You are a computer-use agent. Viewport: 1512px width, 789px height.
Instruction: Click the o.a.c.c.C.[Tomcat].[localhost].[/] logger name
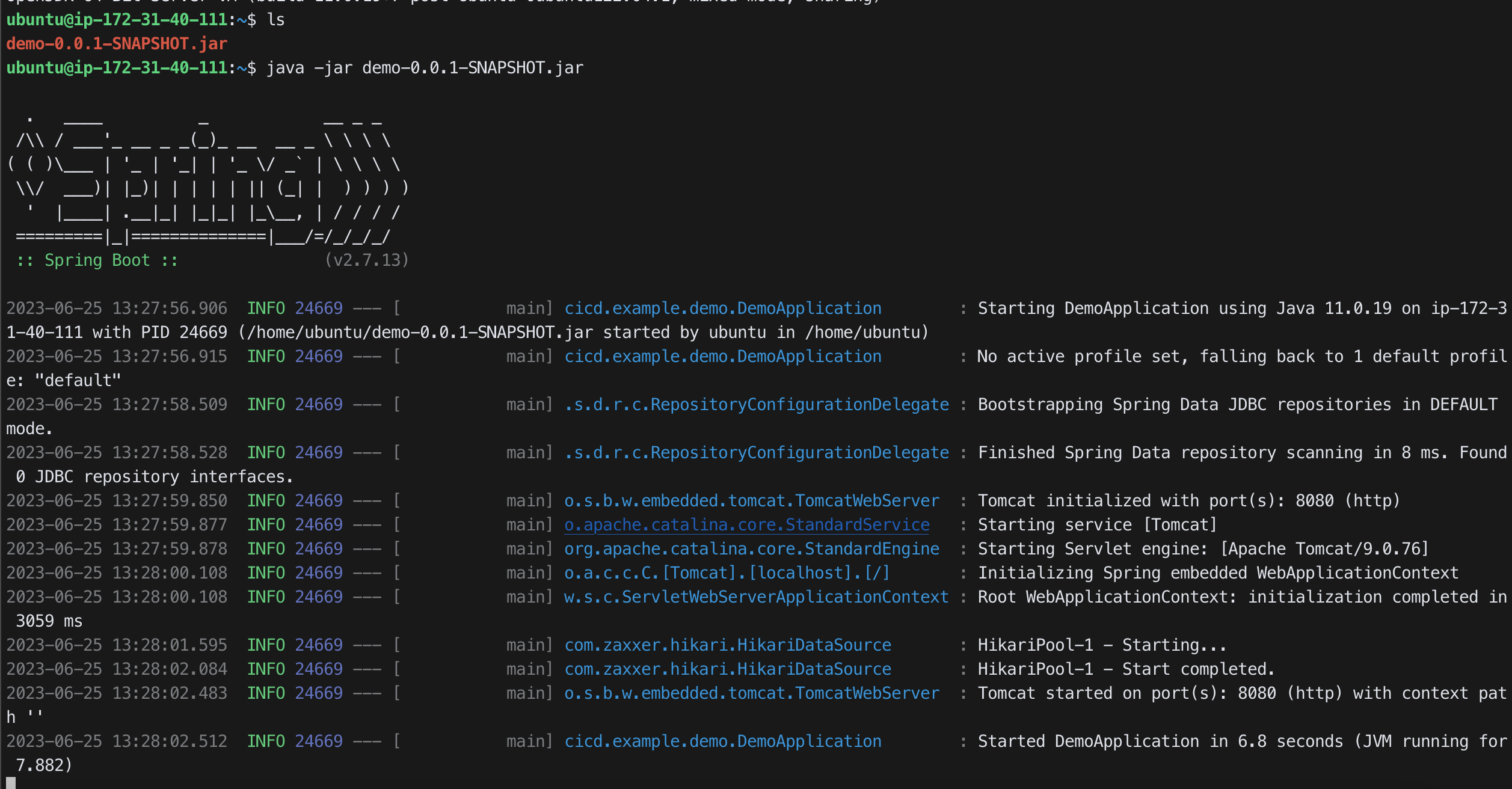tap(727, 573)
